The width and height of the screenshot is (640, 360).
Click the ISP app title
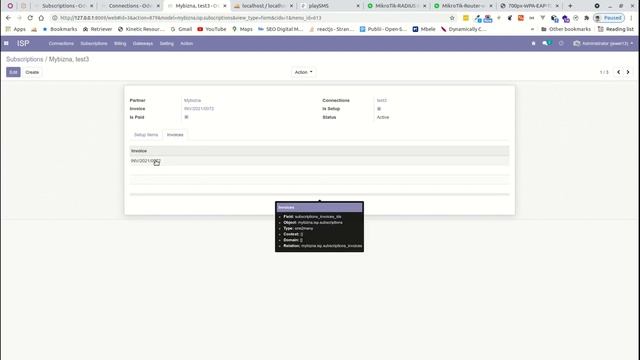point(23,43)
